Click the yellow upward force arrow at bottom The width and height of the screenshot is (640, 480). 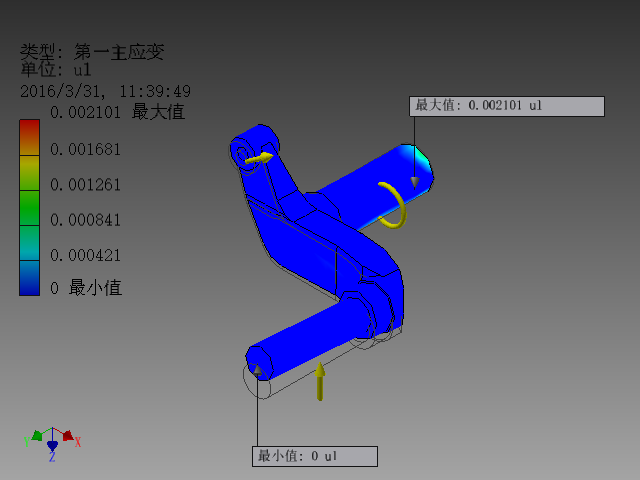(320, 381)
